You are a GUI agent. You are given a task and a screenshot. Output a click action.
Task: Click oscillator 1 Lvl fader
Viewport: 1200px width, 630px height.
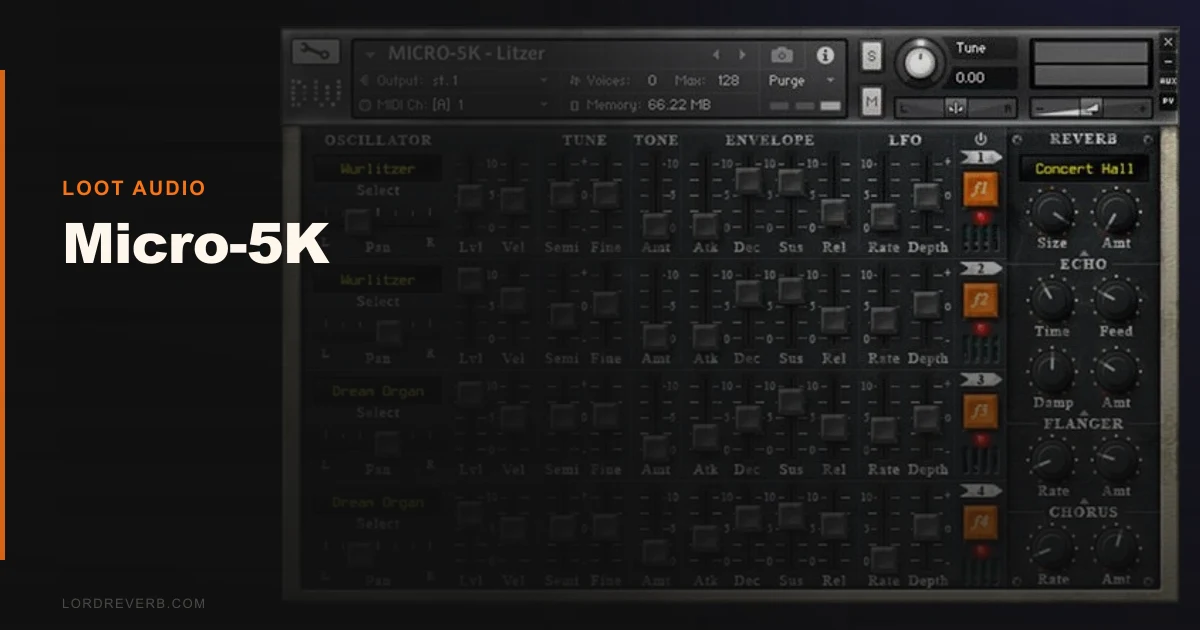tap(470, 195)
